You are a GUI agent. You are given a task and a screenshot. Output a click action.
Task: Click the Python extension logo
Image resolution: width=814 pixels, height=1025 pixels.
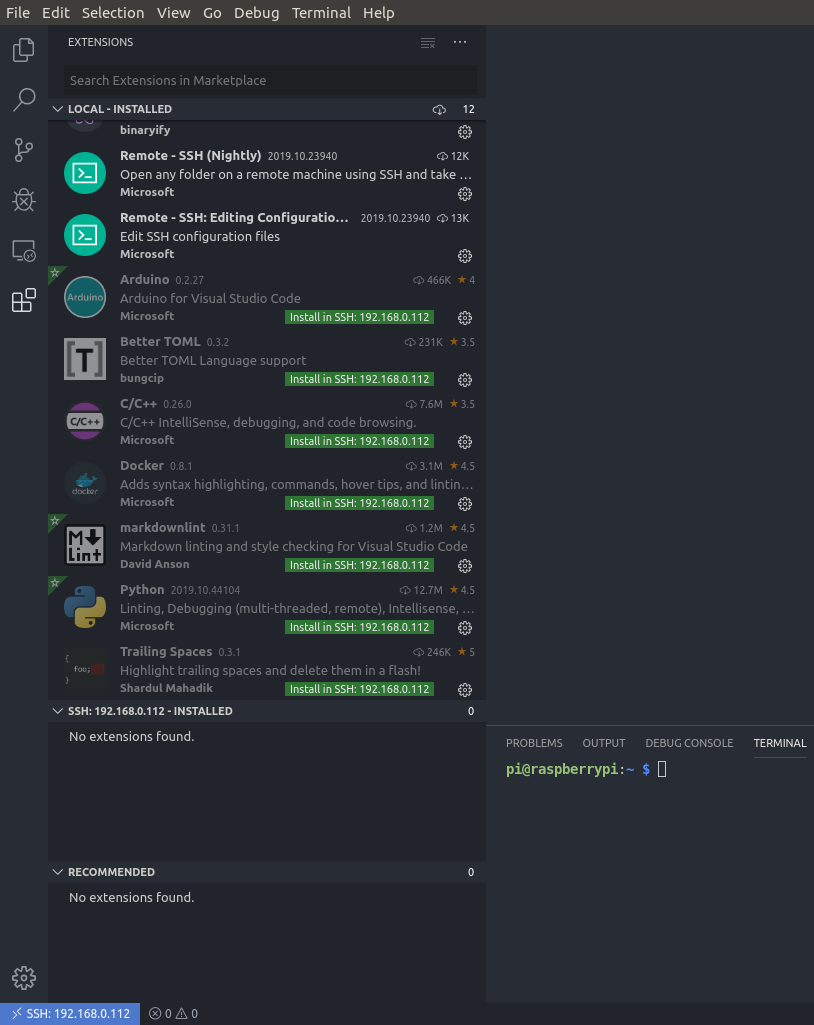(85, 607)
